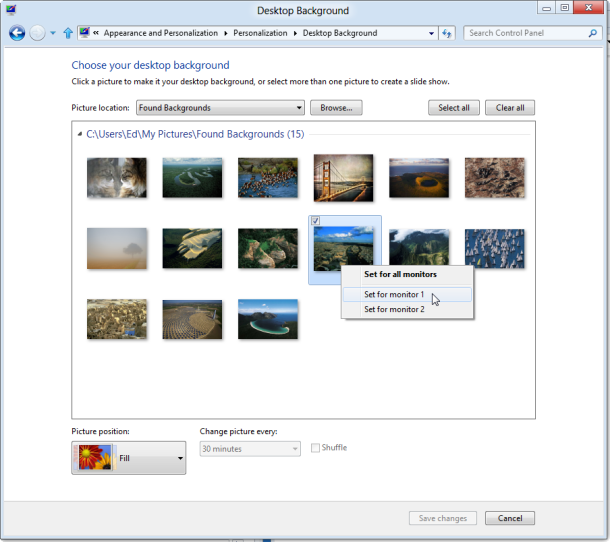Toggle the Shuffle checkbox
610x542 pixels.
click(x=315, y=448)
